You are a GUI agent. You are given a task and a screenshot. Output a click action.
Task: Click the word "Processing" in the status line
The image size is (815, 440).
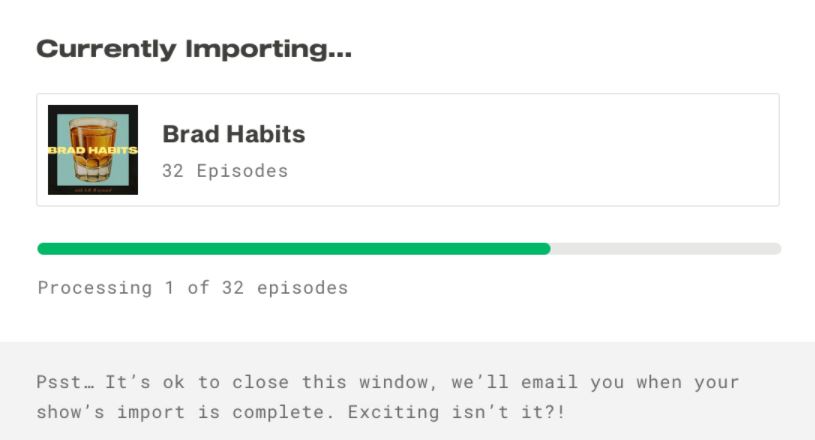click(95, 288)
